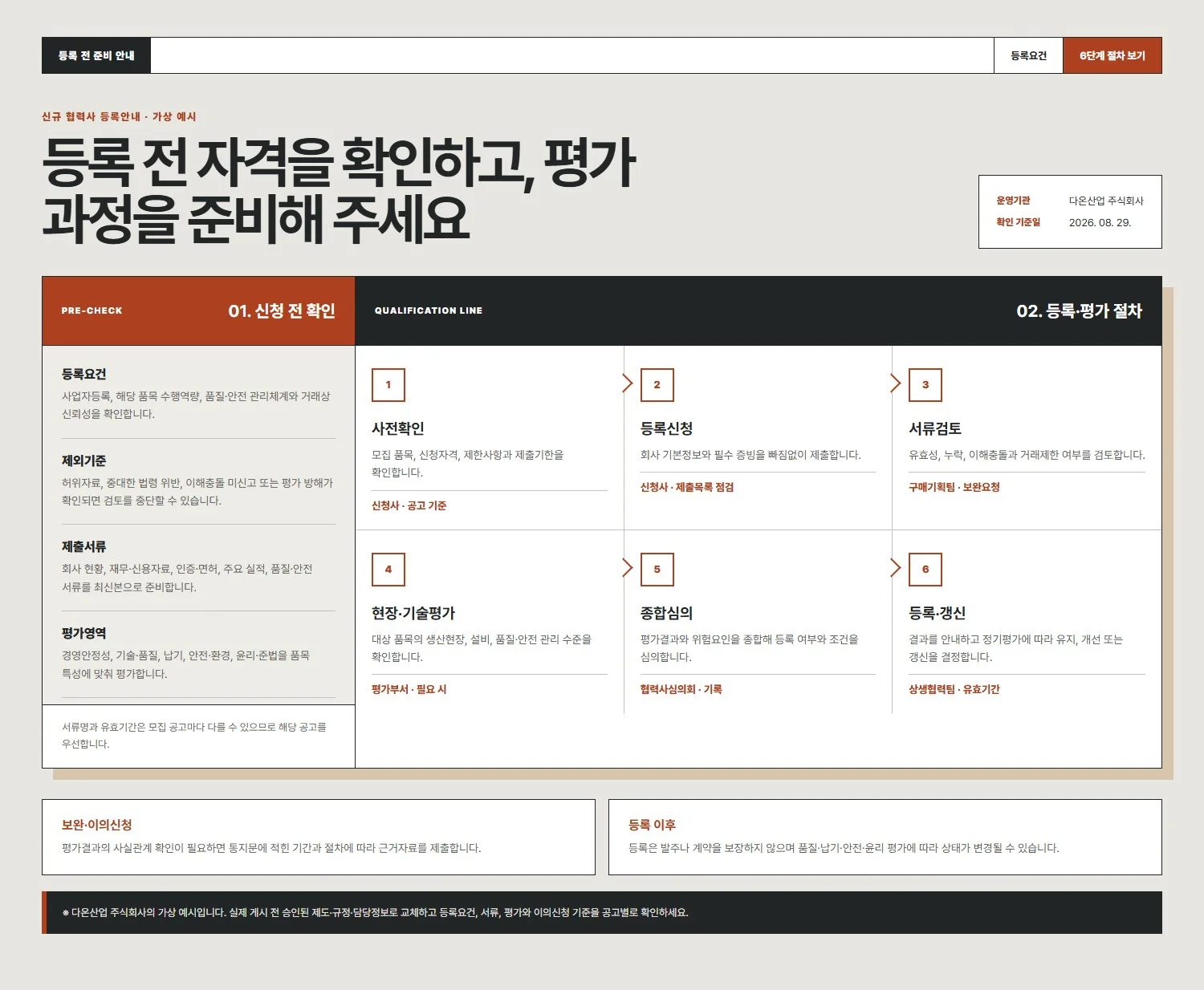Open the 등록요건 link in header
1204x990 pixels.
pos(1028,55)
